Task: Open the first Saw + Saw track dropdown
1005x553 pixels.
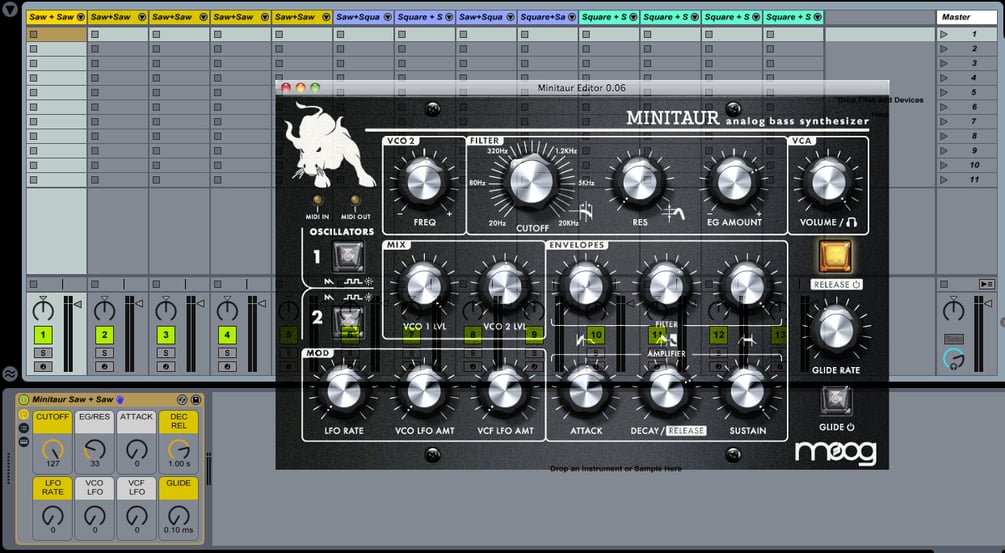Action: 81,17
